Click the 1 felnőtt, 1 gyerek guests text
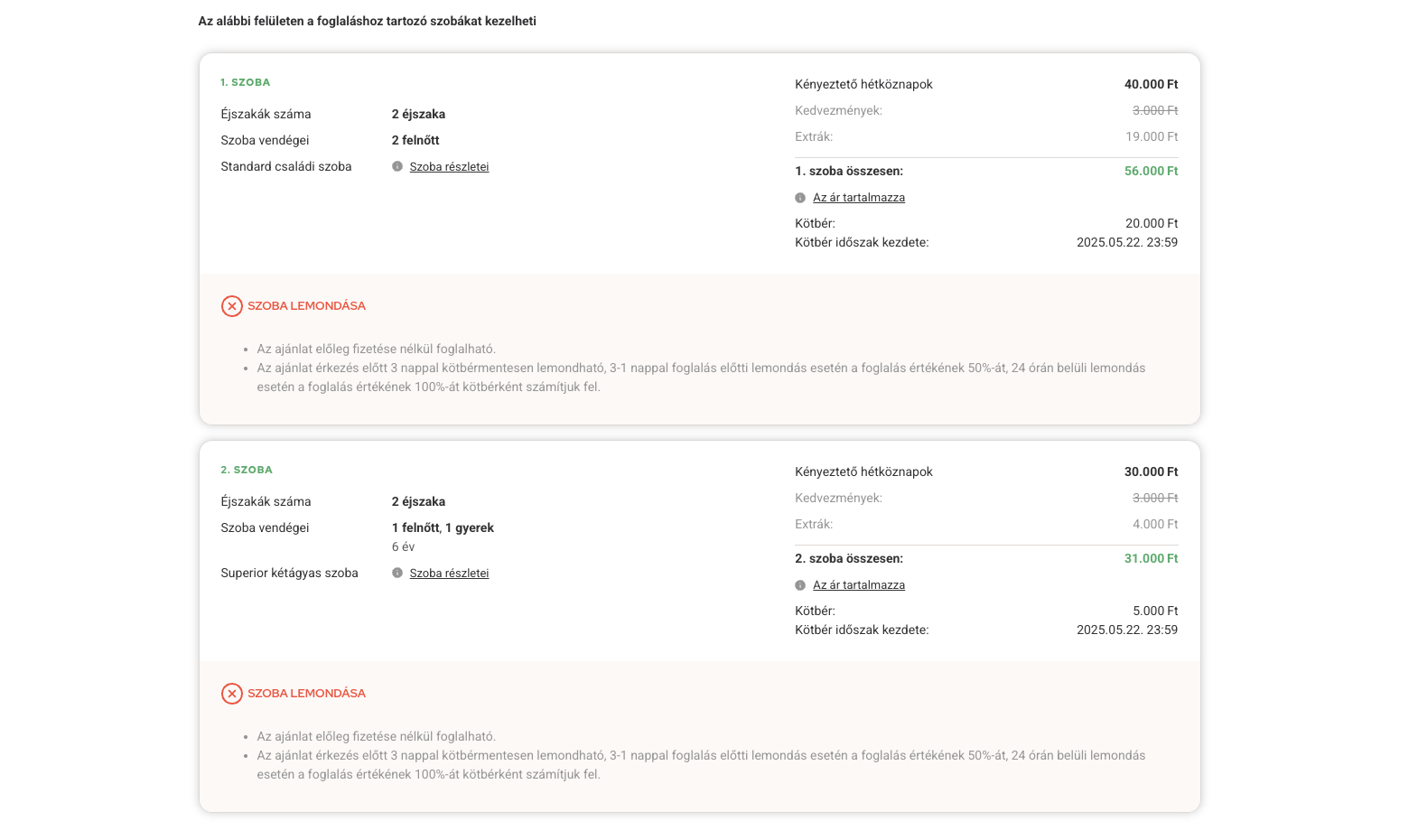Viewport: 1418px width, 840px height. coord(443,527)
